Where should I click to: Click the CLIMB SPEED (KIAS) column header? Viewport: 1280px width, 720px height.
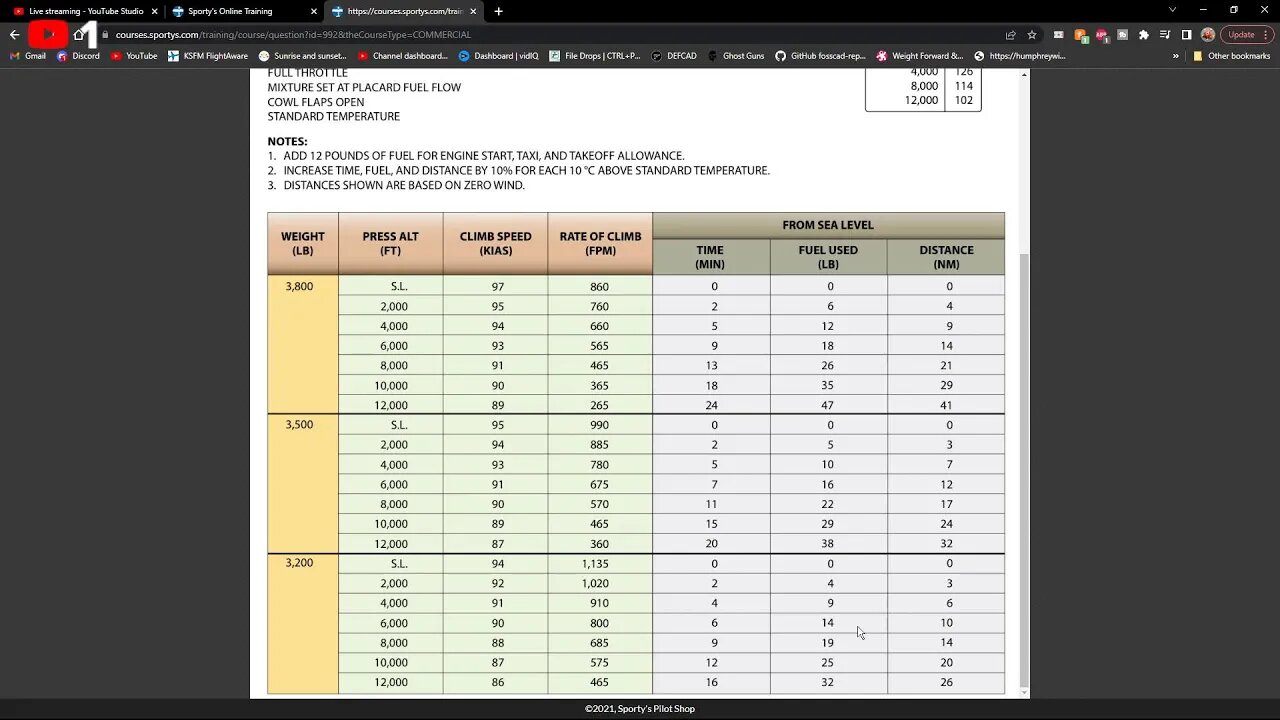point(495,243)
